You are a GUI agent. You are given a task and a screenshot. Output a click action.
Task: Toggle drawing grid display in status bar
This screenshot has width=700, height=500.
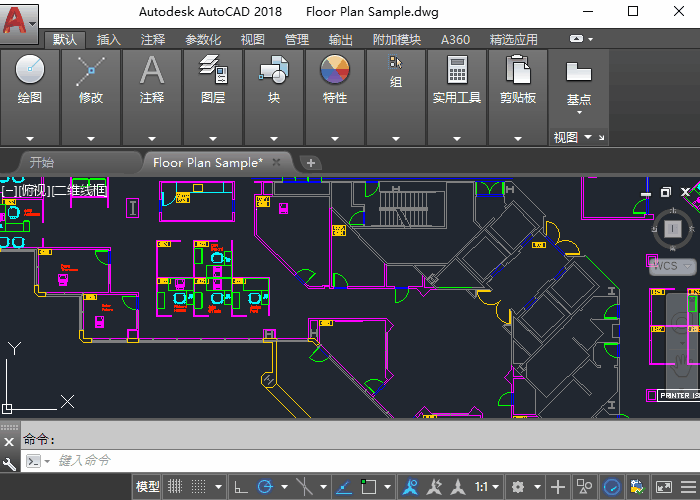(175, 486)
